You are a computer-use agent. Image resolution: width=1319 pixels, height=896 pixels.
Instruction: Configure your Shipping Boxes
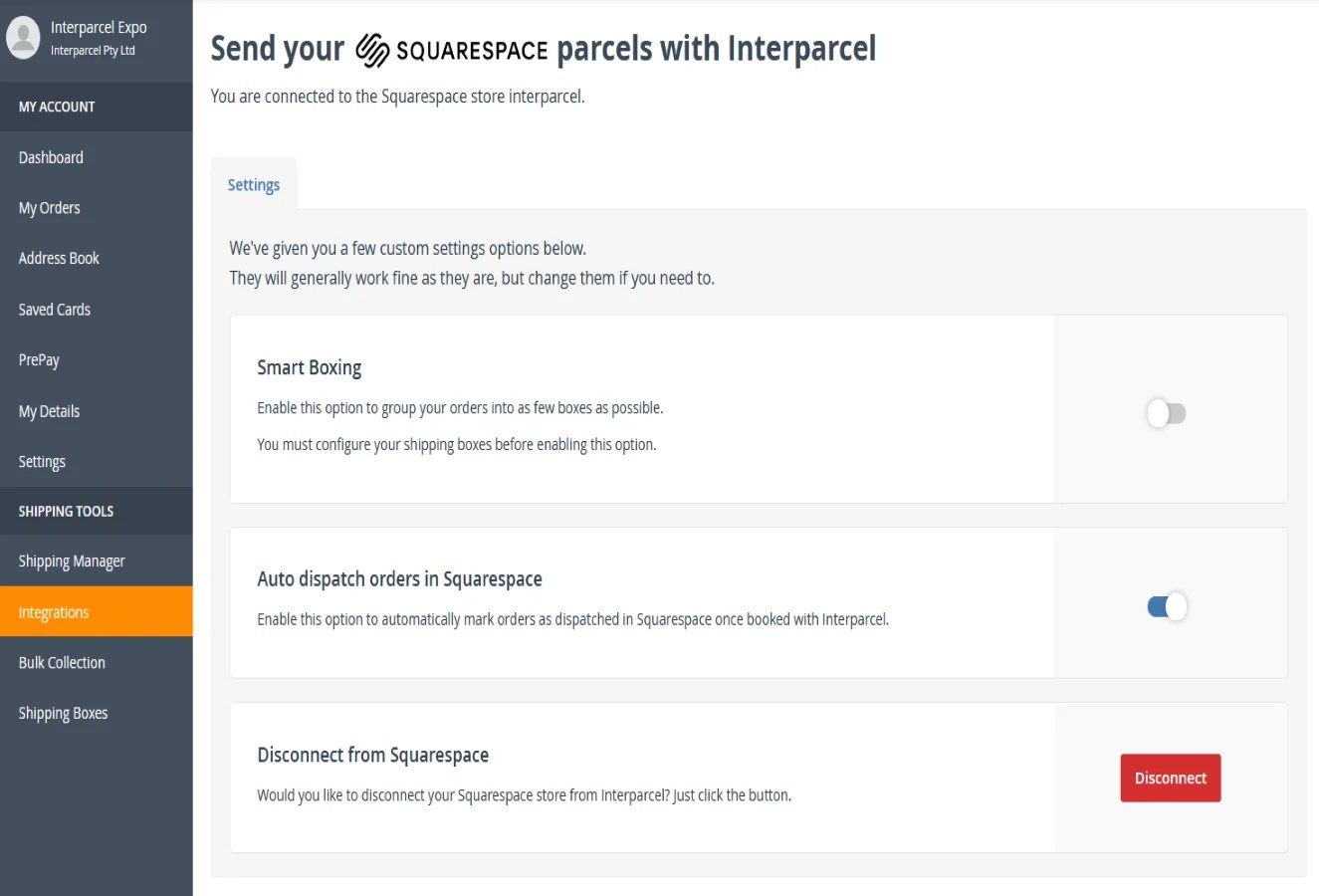63,712
